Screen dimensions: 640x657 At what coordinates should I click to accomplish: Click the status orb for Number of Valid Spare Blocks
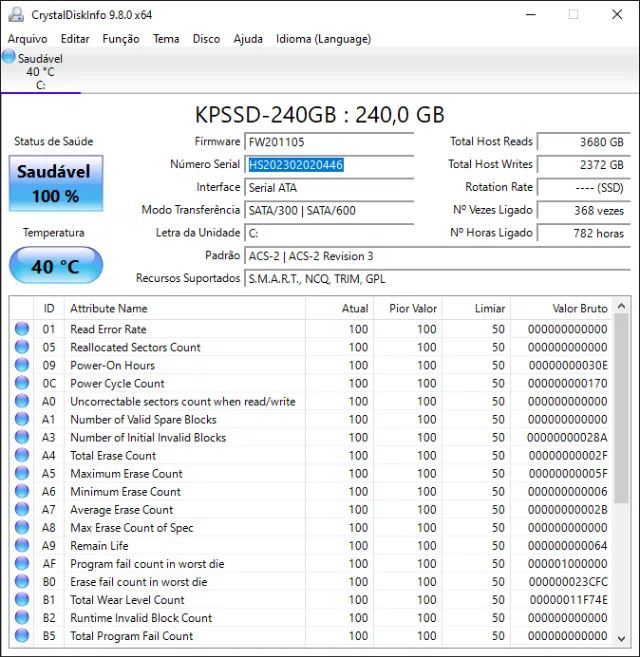point(22,419)
